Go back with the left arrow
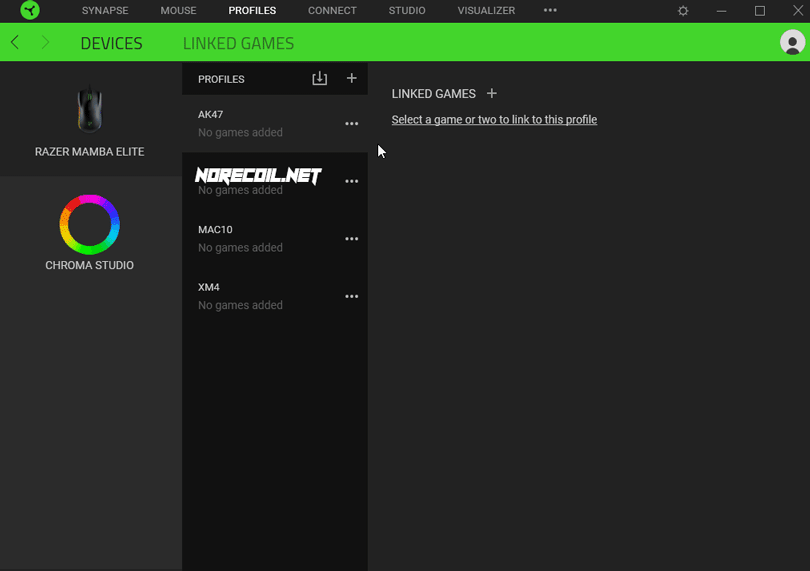810x571 pixels. [15, 42]
